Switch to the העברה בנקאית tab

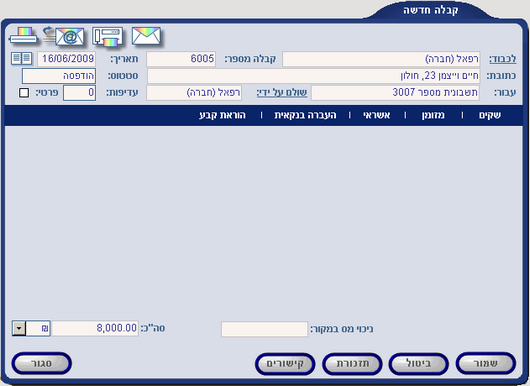click(x=305, y=115)
